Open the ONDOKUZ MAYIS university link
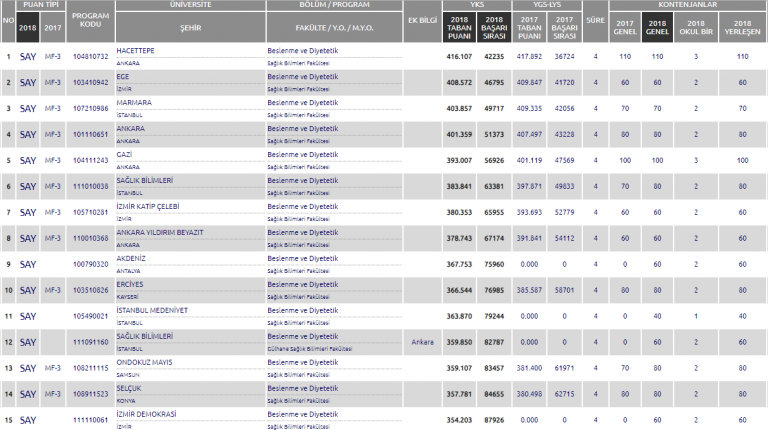Viewport: 768px width, 430px height. pyautogui.click(x=146, y=361)
